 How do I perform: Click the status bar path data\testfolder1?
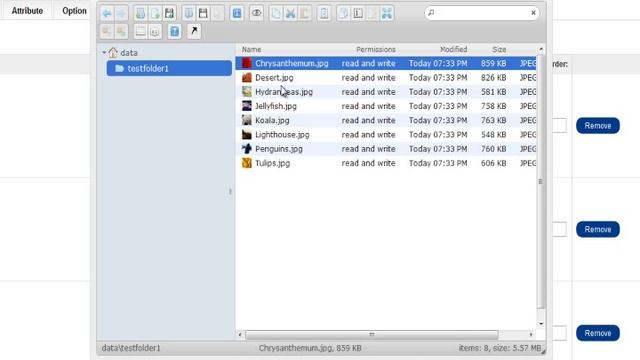[131, 348]
